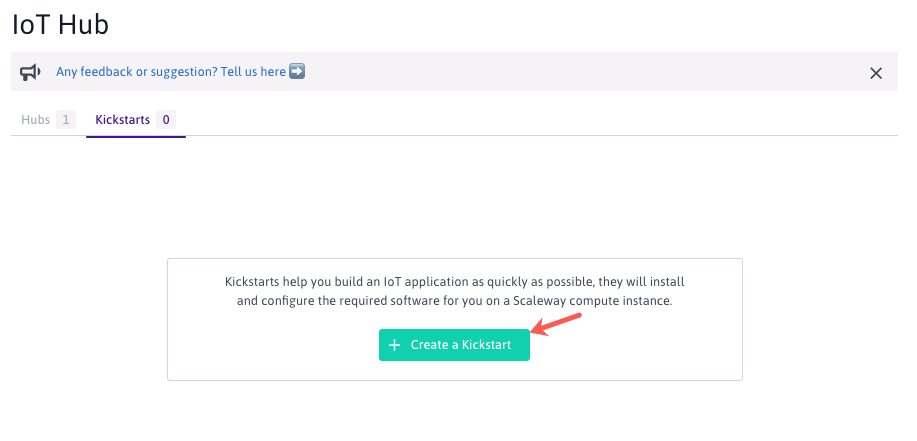Dismiss the feedback banner with the X
This screenshot has width=917, height=441.
point(876,73)
